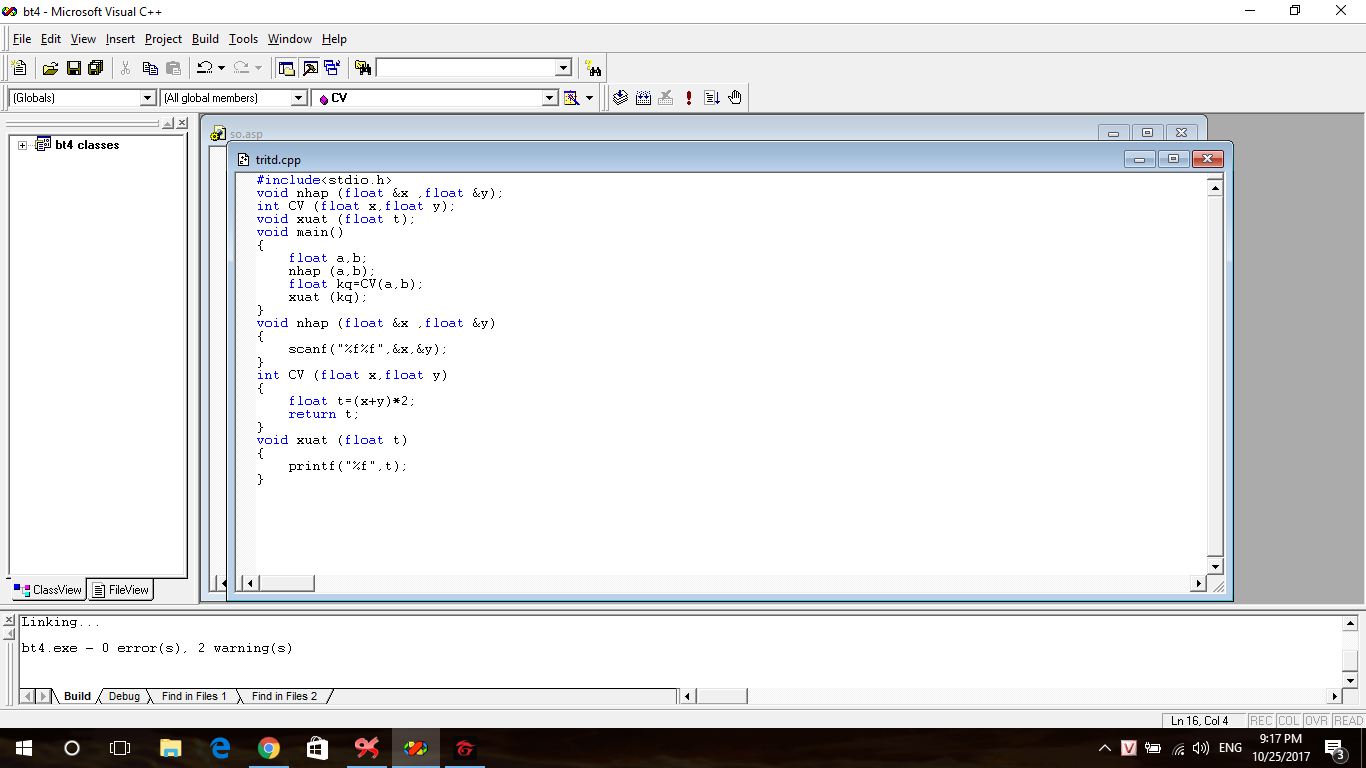The width and height of the screenshot is (1366, 768).
Task: Open the All global members dropdown
Action: click(298, 98)
